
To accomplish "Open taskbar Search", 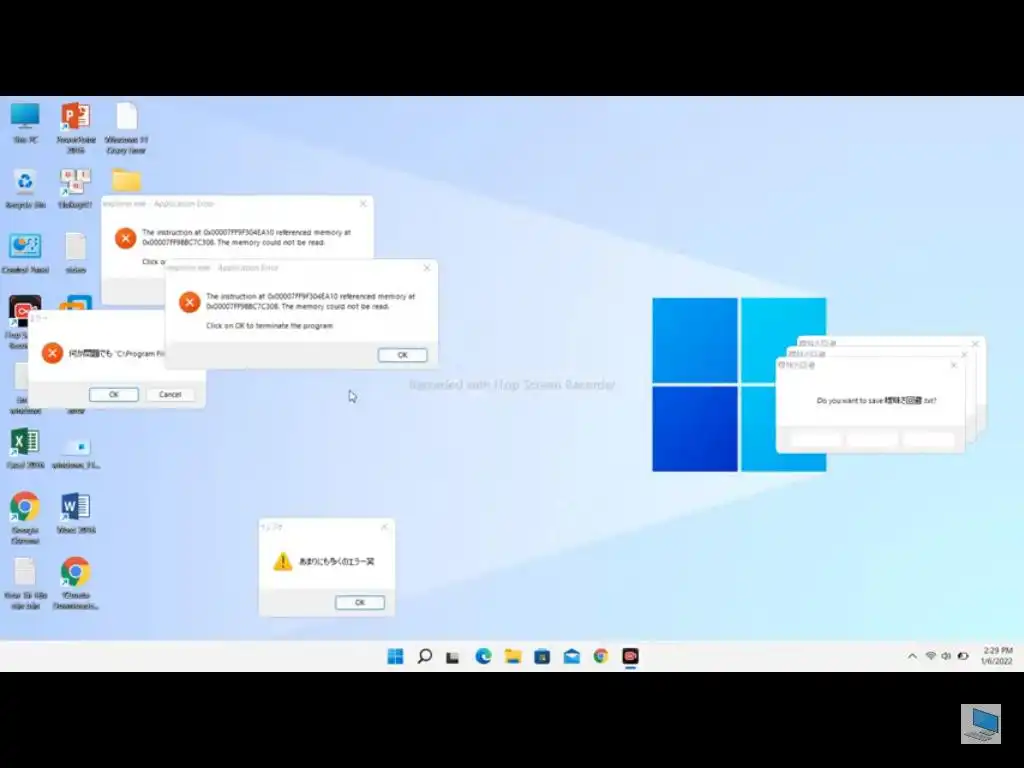I will coord(424,656).
